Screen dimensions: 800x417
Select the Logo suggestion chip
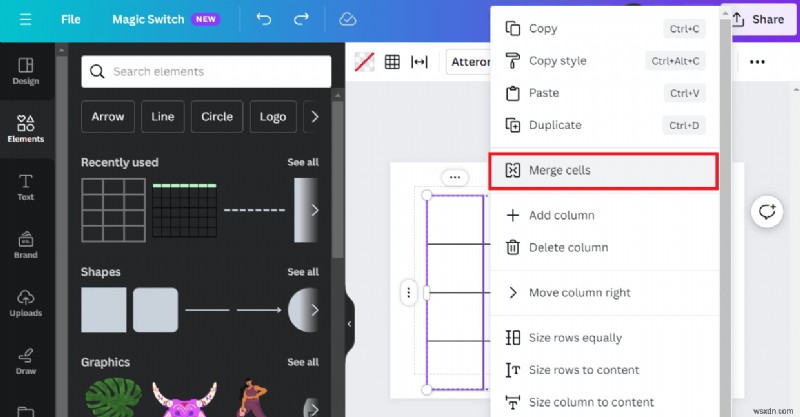273,116
